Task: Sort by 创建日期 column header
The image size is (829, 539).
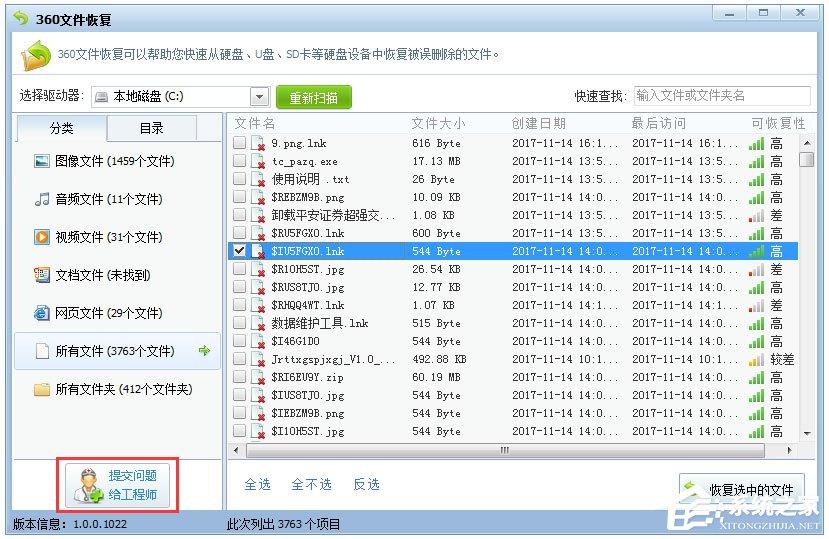Action: click(539, 123)
